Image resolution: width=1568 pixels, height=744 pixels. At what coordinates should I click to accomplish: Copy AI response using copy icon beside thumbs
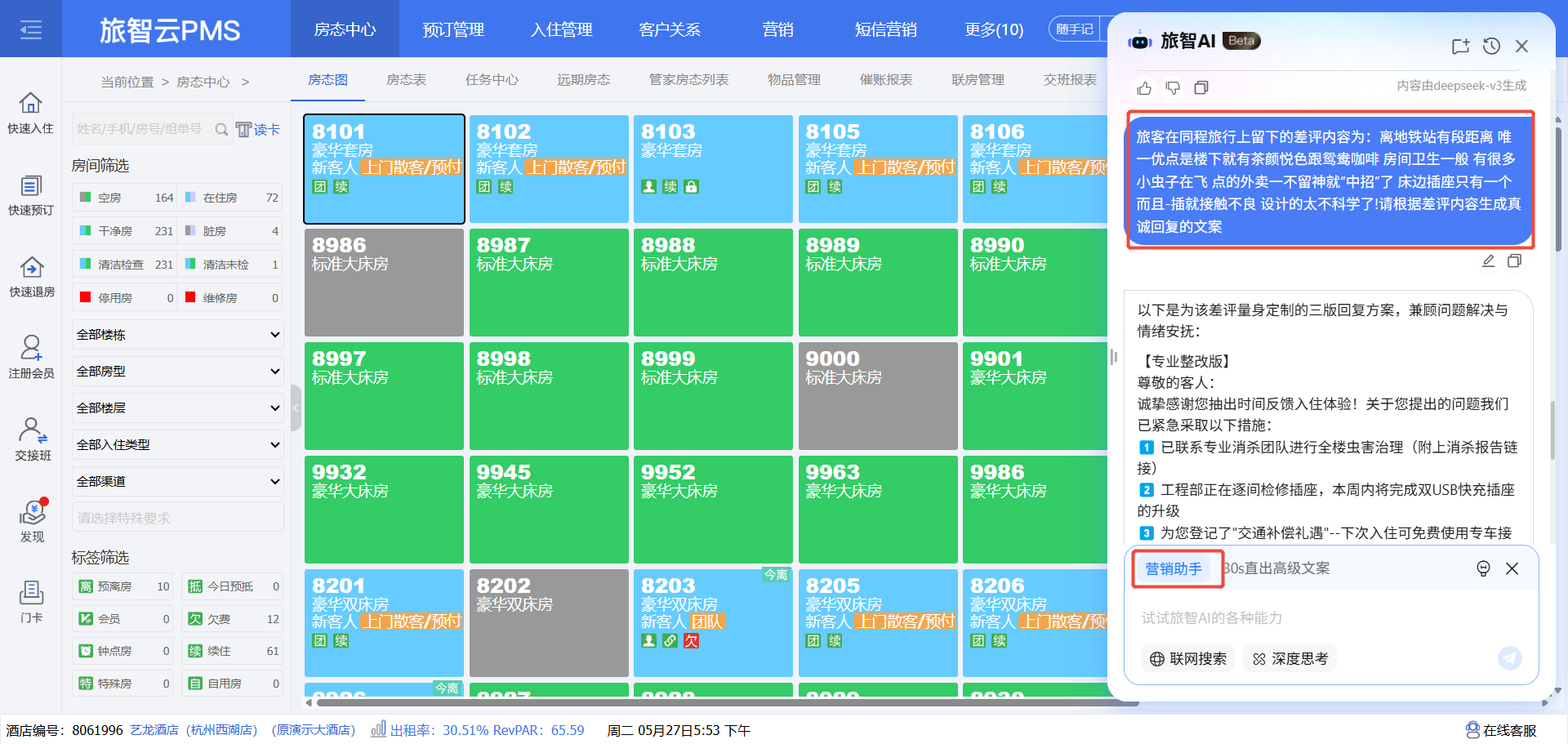tap(1201, 87)
